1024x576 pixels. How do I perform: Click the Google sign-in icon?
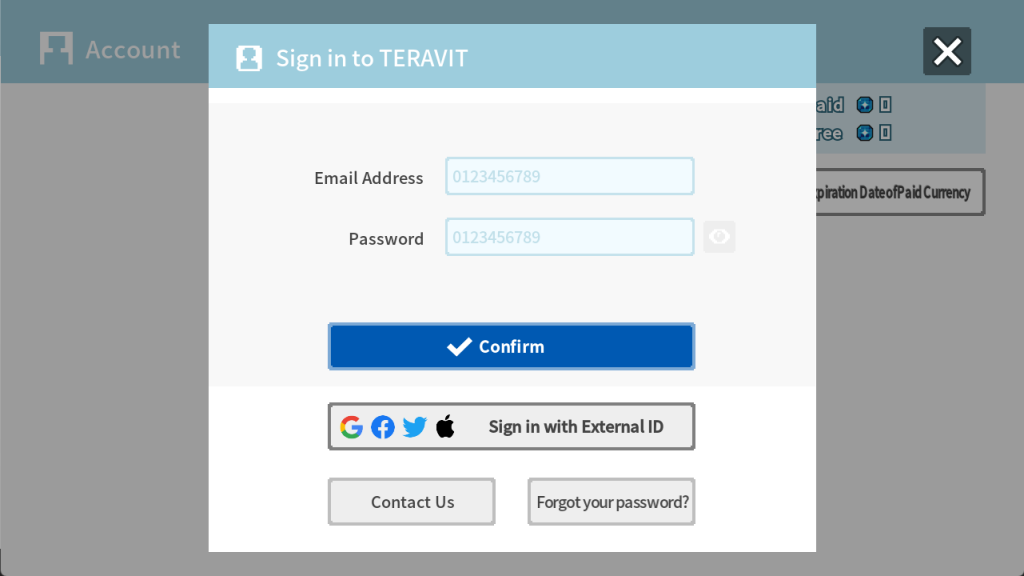(x=351, y=427)
